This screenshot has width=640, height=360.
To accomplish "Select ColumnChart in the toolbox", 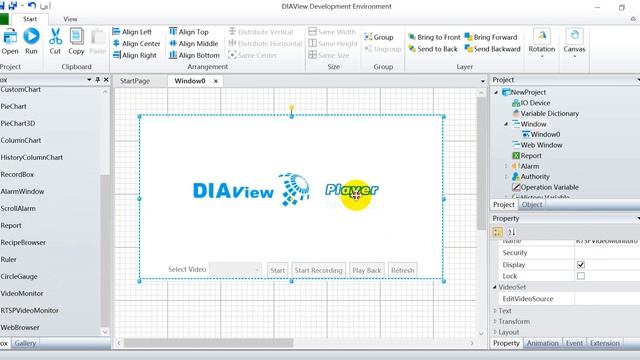I will pyautogui.click(x=21, y=140).
